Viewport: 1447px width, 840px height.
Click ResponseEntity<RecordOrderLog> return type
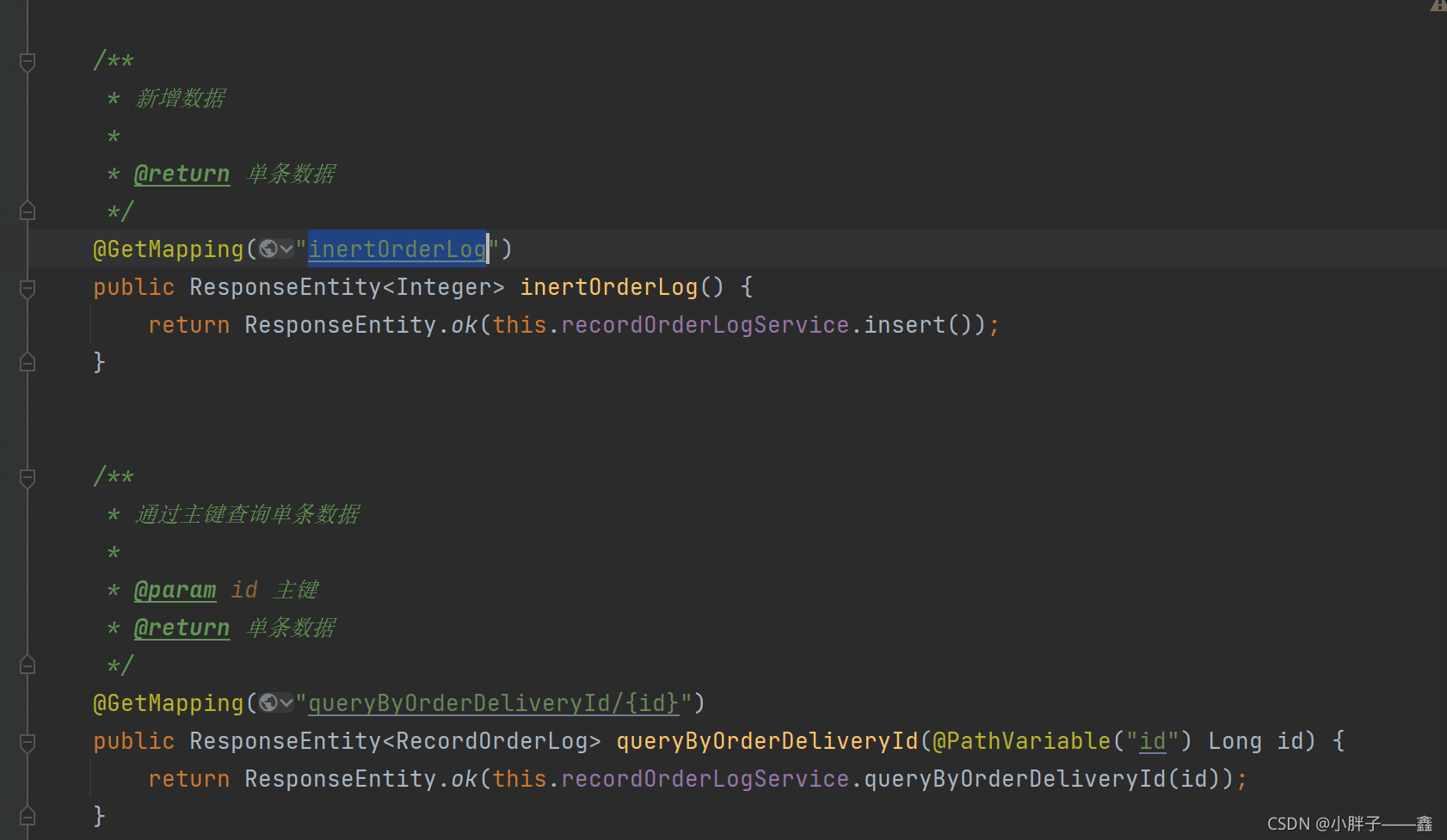click(x=396, y=740)
